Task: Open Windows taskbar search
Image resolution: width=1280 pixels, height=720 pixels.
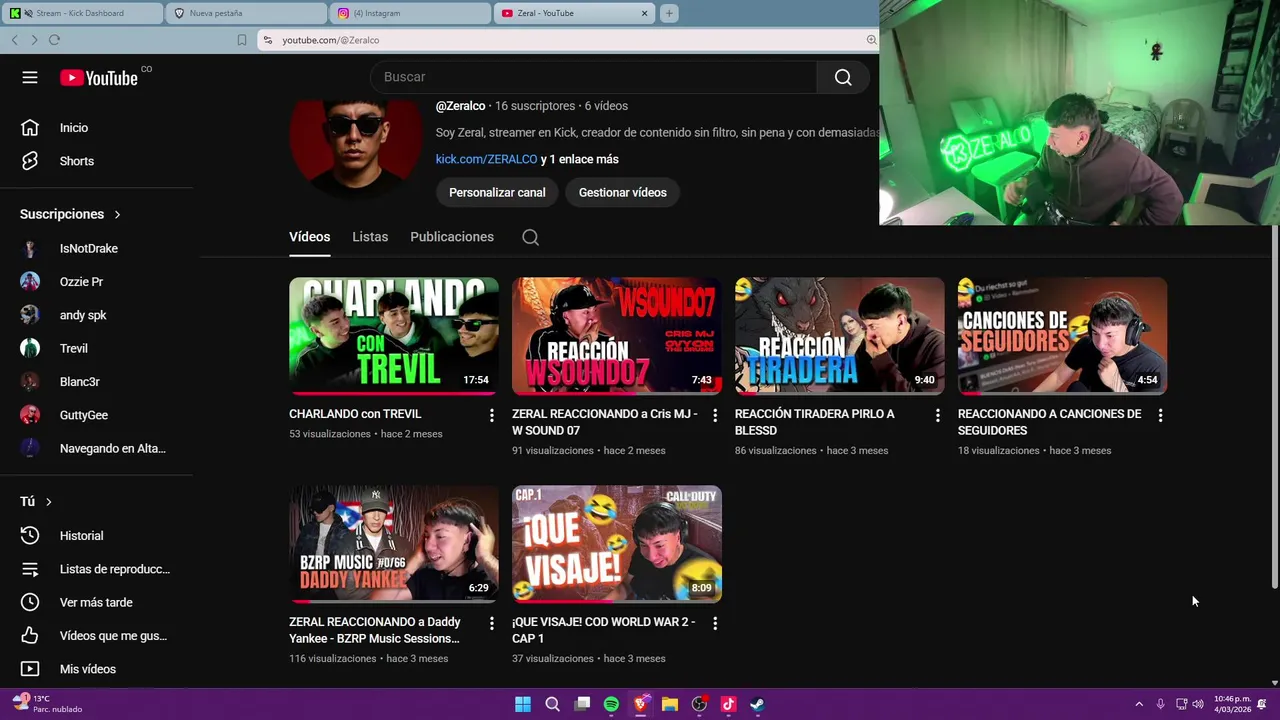Action: 552,704
